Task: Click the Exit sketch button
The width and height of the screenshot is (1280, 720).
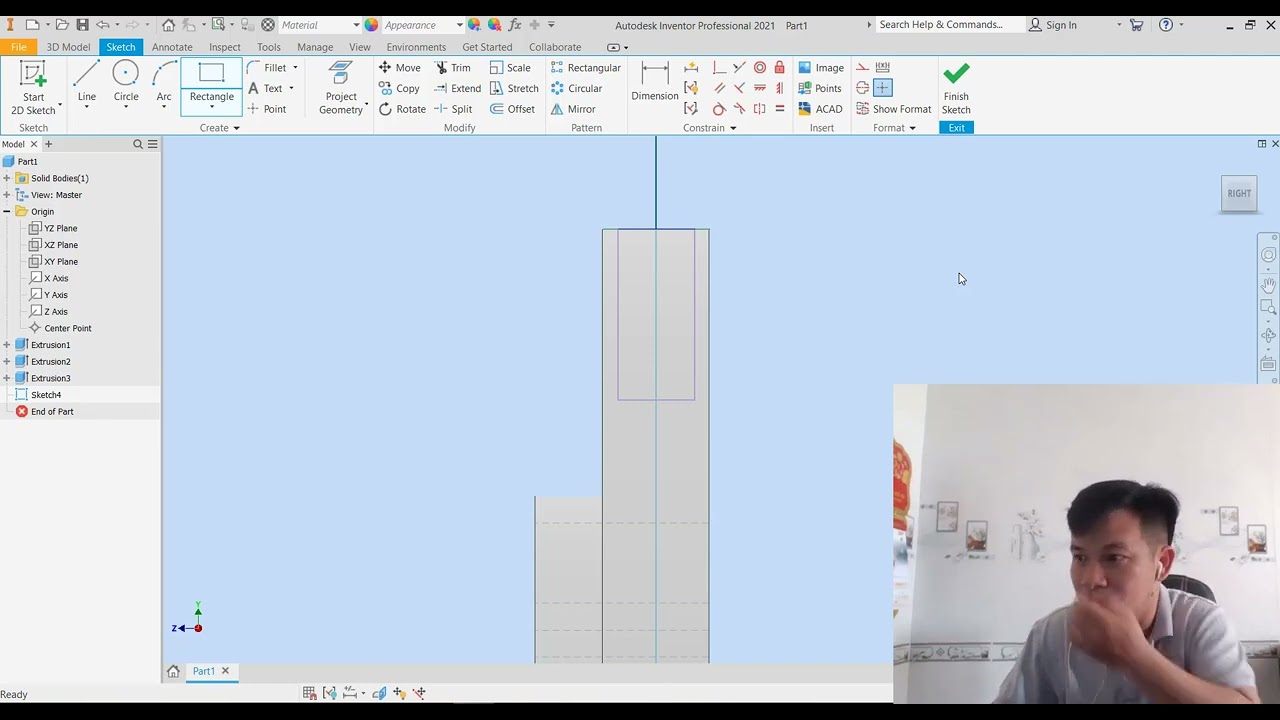Action: 957,128
